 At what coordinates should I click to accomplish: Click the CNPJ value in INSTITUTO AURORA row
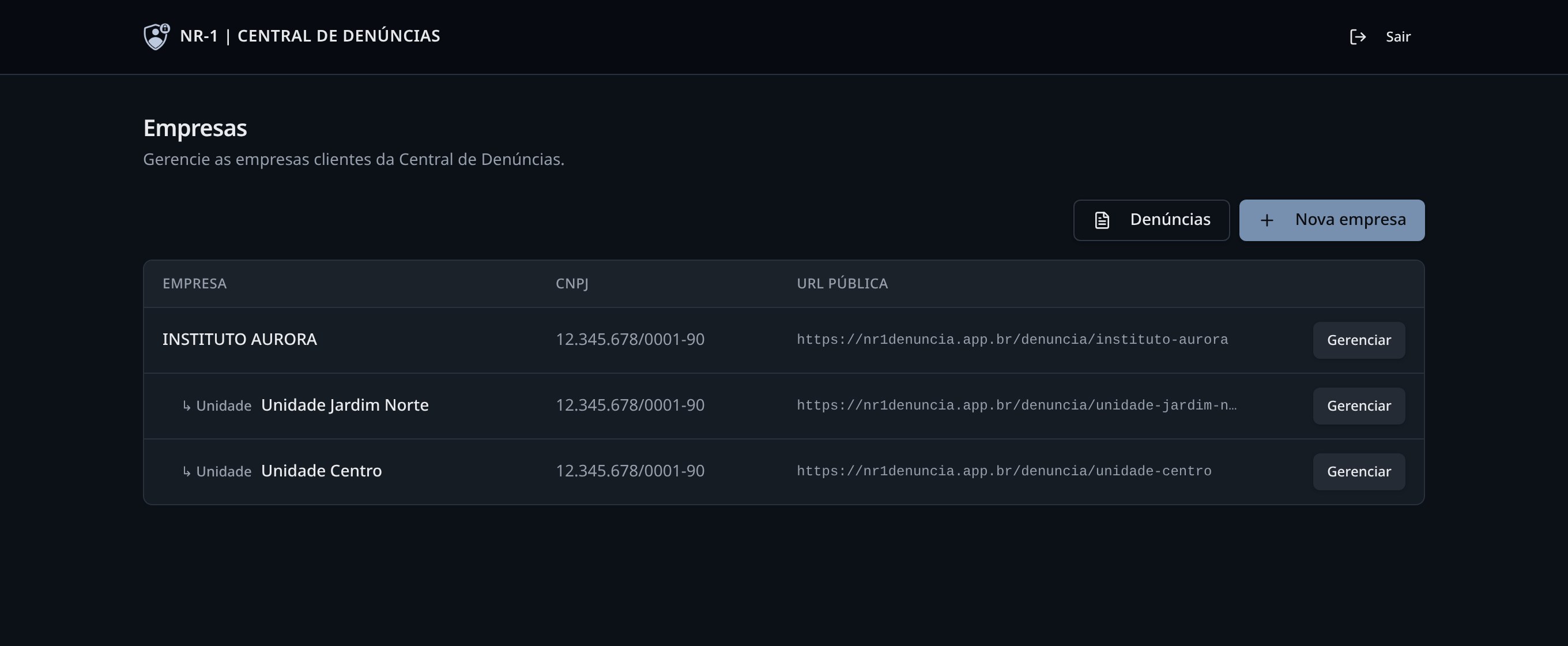pos(630,340)
